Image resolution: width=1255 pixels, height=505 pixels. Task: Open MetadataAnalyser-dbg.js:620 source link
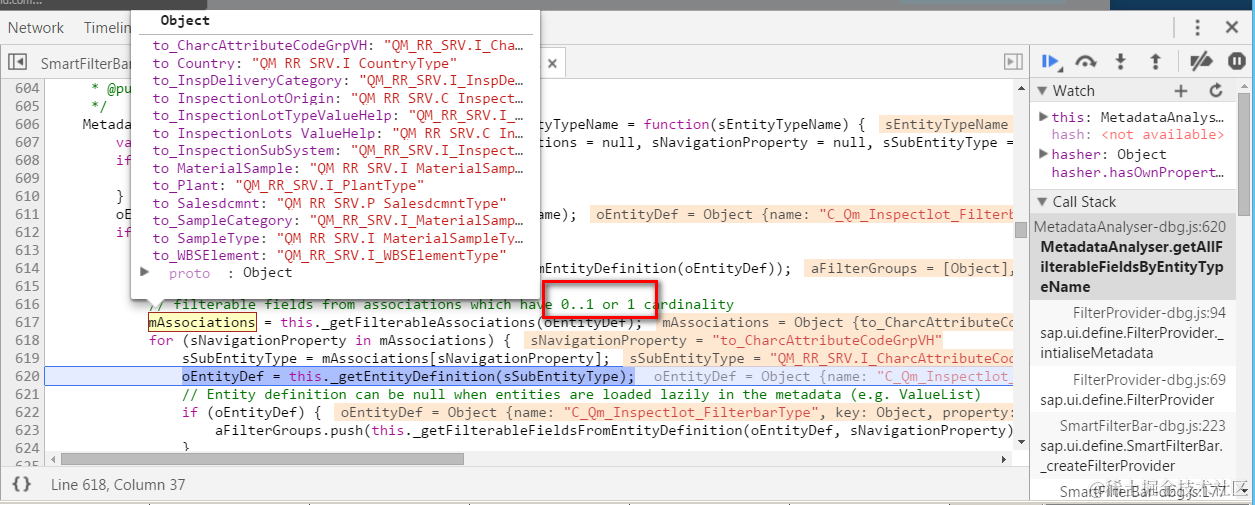pyautogui.click(x=1130, y=227)
